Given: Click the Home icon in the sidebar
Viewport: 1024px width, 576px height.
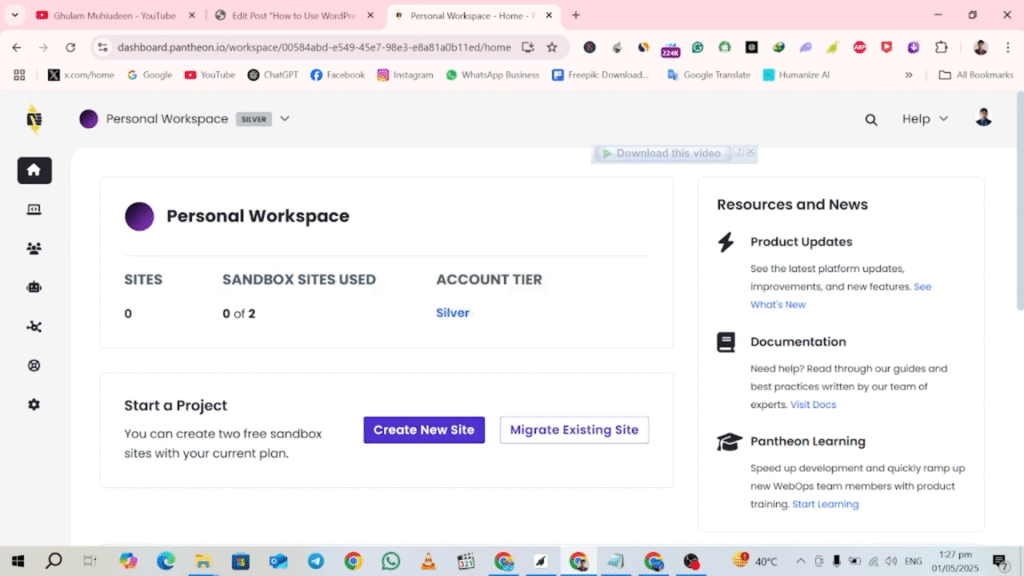Looking at the screenshot, I should 34,170.
